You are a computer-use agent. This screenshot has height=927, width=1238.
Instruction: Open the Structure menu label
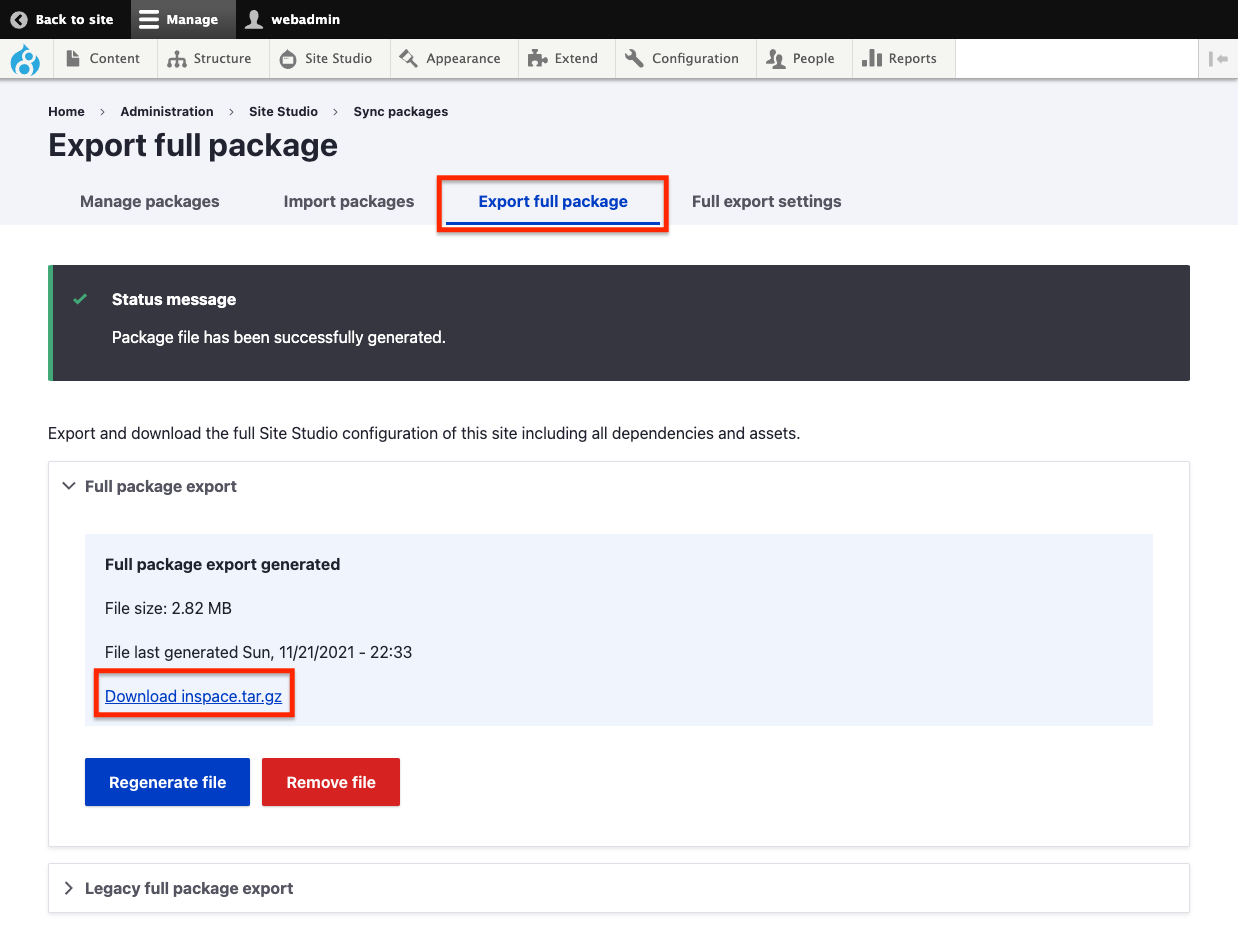pos(222,59)
